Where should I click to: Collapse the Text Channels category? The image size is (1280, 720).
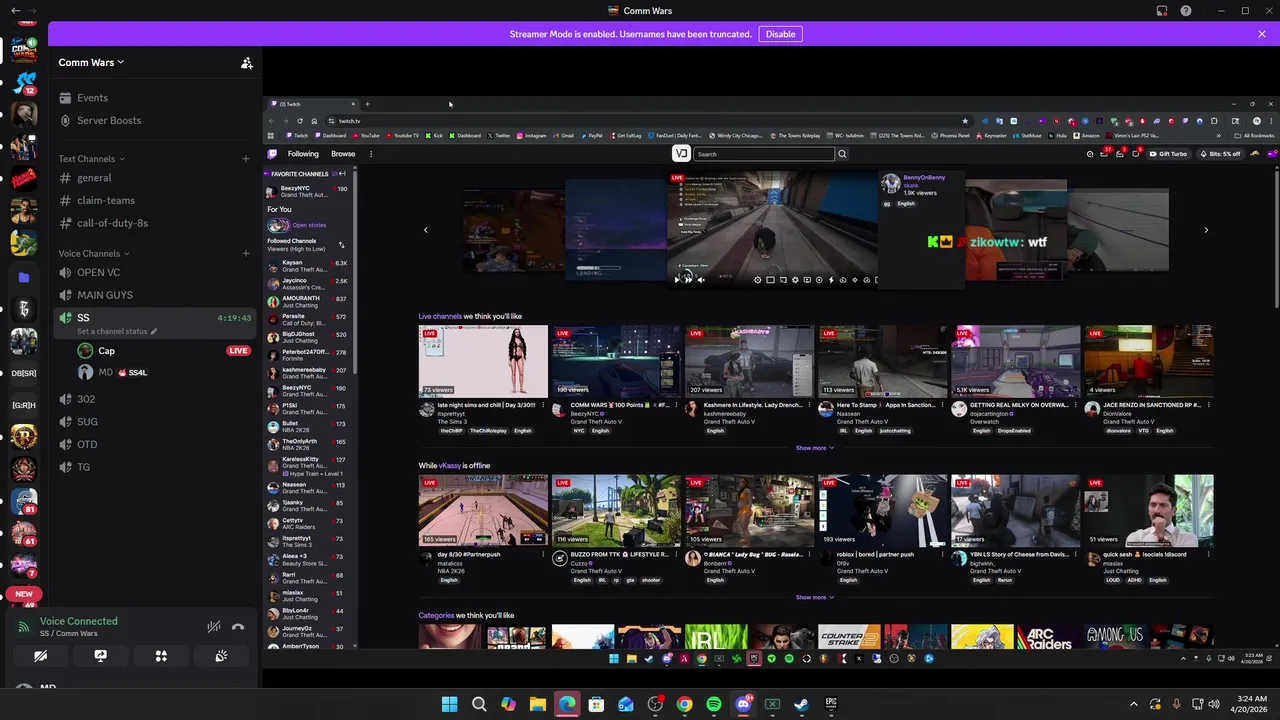[x=91, y=158]
